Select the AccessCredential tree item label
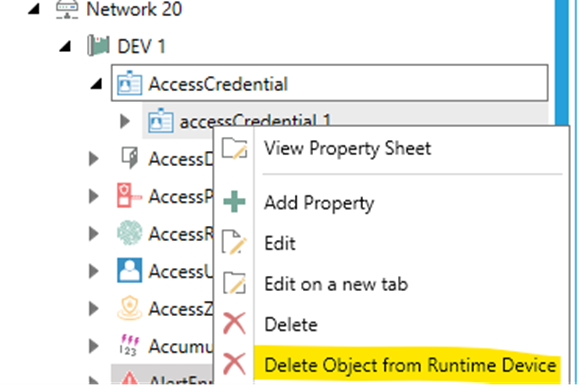586x392 pixels. (218, 84)
